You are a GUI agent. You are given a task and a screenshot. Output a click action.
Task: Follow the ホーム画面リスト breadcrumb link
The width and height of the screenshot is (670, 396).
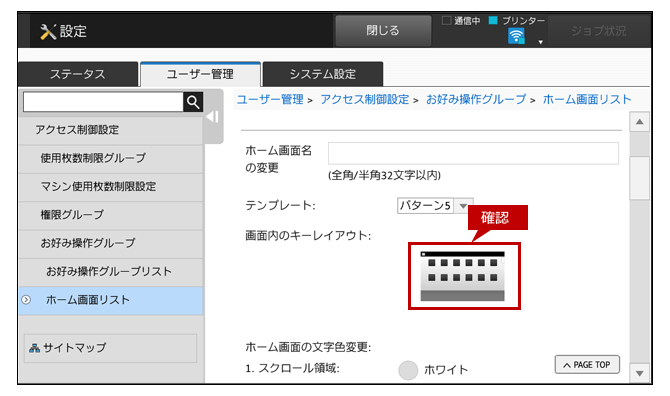587,100
